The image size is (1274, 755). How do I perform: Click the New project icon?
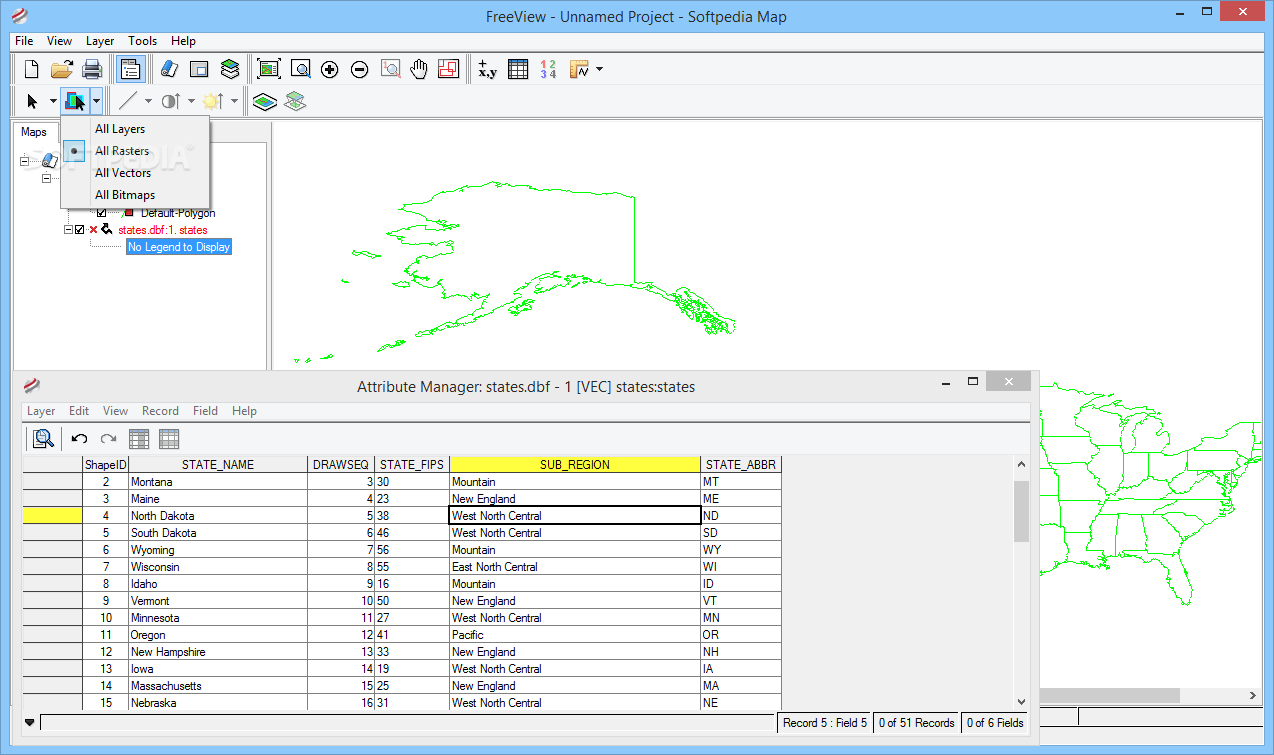(x=32, y=69)
